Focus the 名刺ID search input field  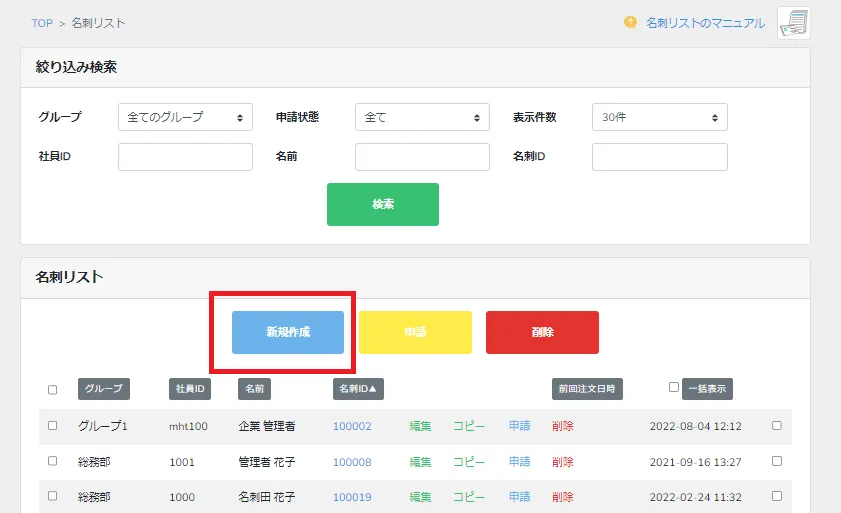tap(660, 157)
